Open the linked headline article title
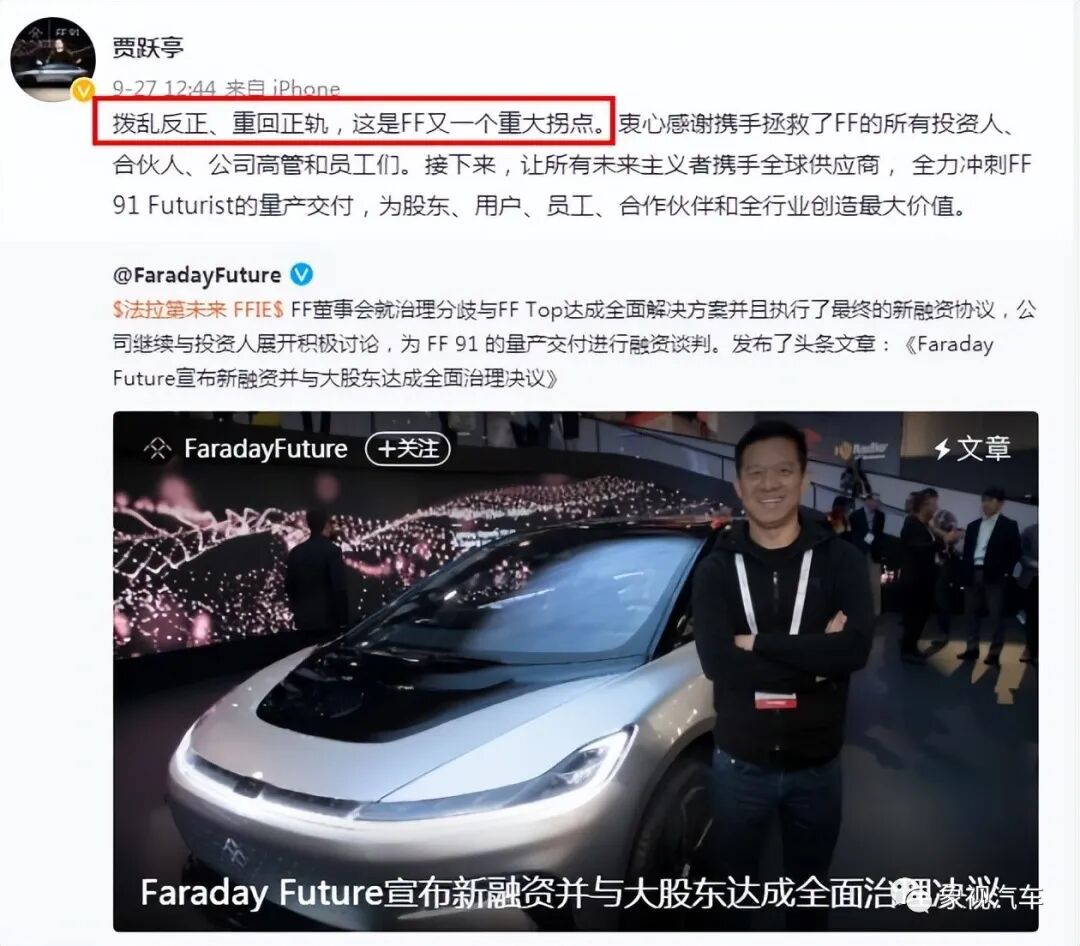Screen dimensions: 1080x946 553,361
